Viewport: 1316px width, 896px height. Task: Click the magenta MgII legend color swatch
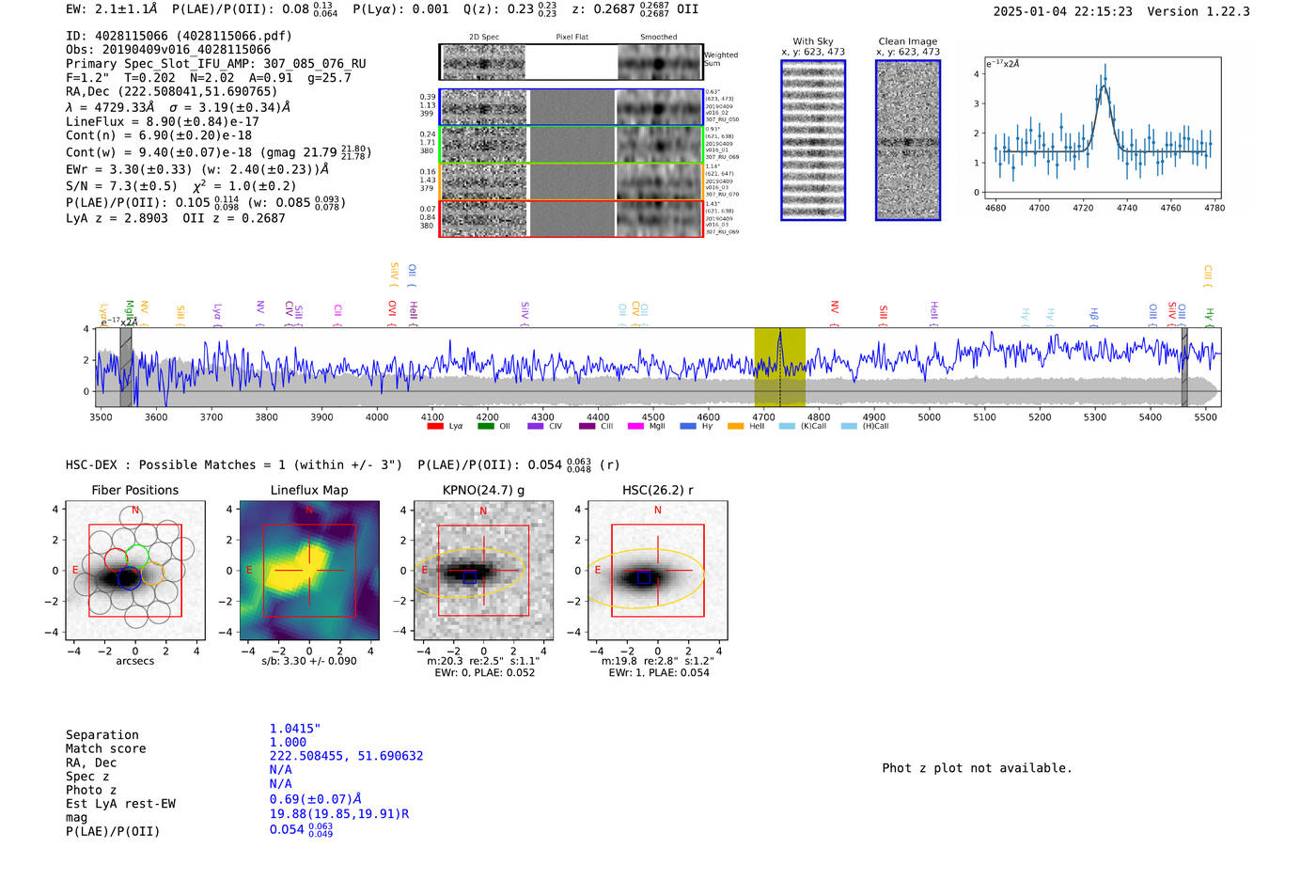pyautogui.click(x=635, y=426)
